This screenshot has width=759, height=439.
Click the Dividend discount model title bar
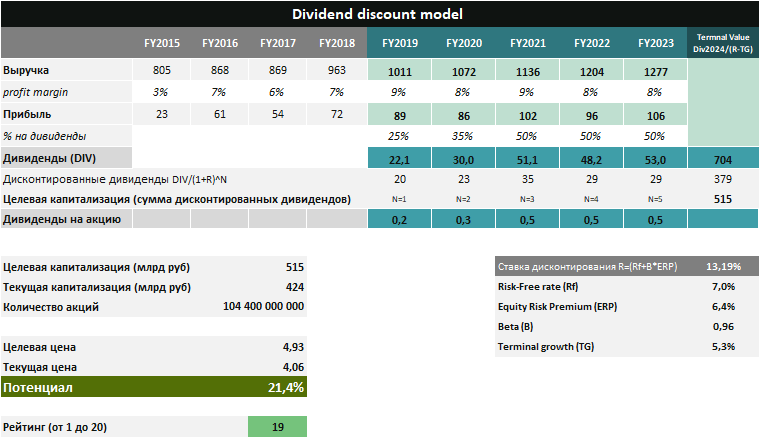point(379,14)
